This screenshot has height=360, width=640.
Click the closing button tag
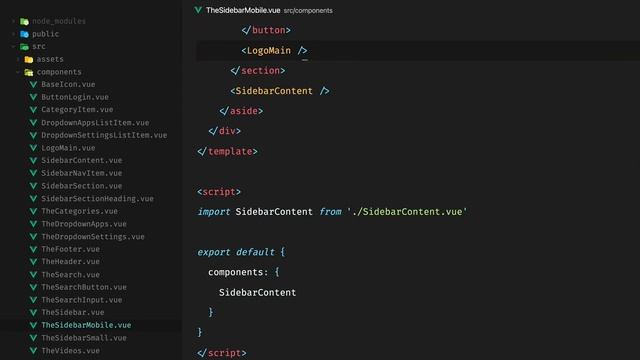tap(266, 30)
